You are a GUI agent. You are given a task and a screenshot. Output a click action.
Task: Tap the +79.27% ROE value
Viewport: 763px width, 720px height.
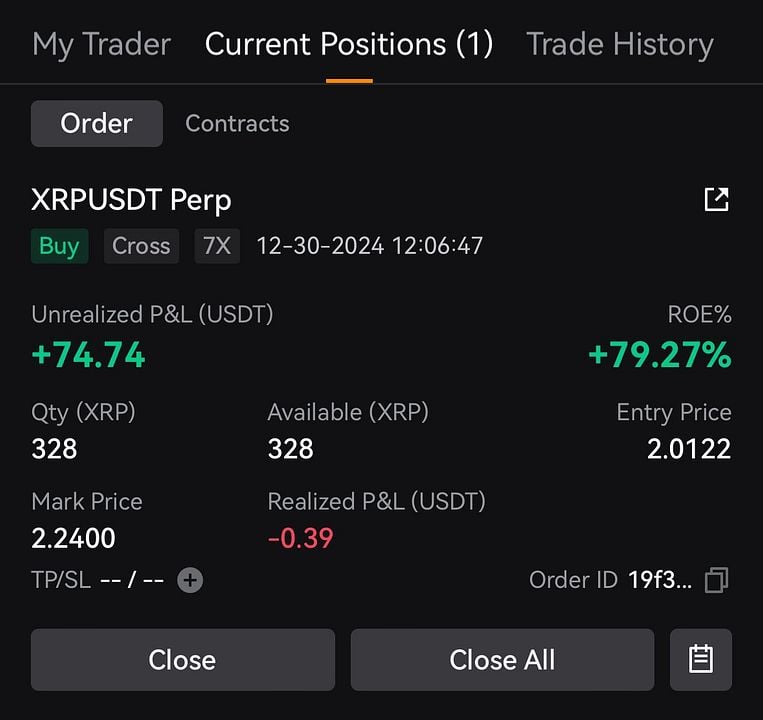tap(660, 354)
